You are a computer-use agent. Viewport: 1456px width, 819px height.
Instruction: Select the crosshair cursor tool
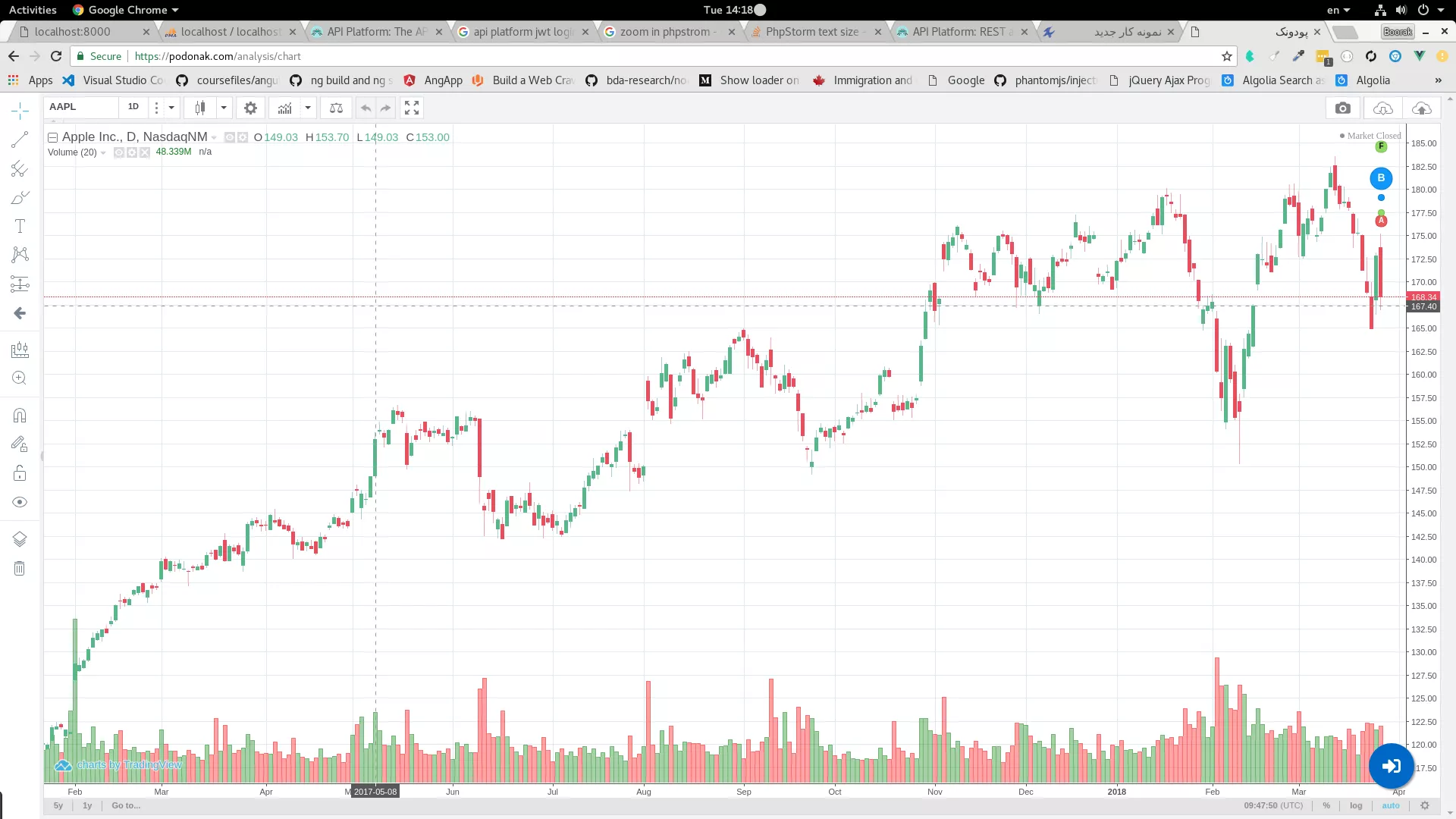20,111
